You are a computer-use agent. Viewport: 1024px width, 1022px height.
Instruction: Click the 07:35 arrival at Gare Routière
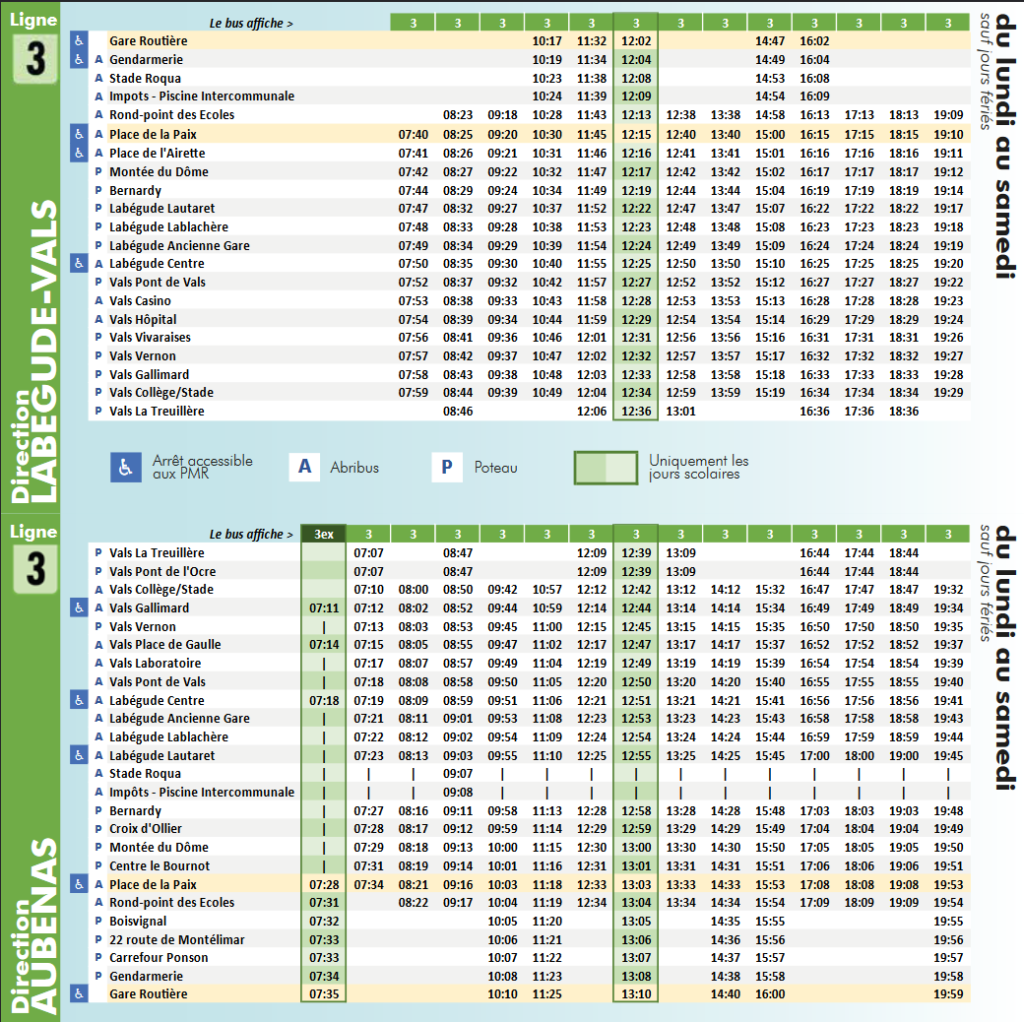click(x=324, y=994)
